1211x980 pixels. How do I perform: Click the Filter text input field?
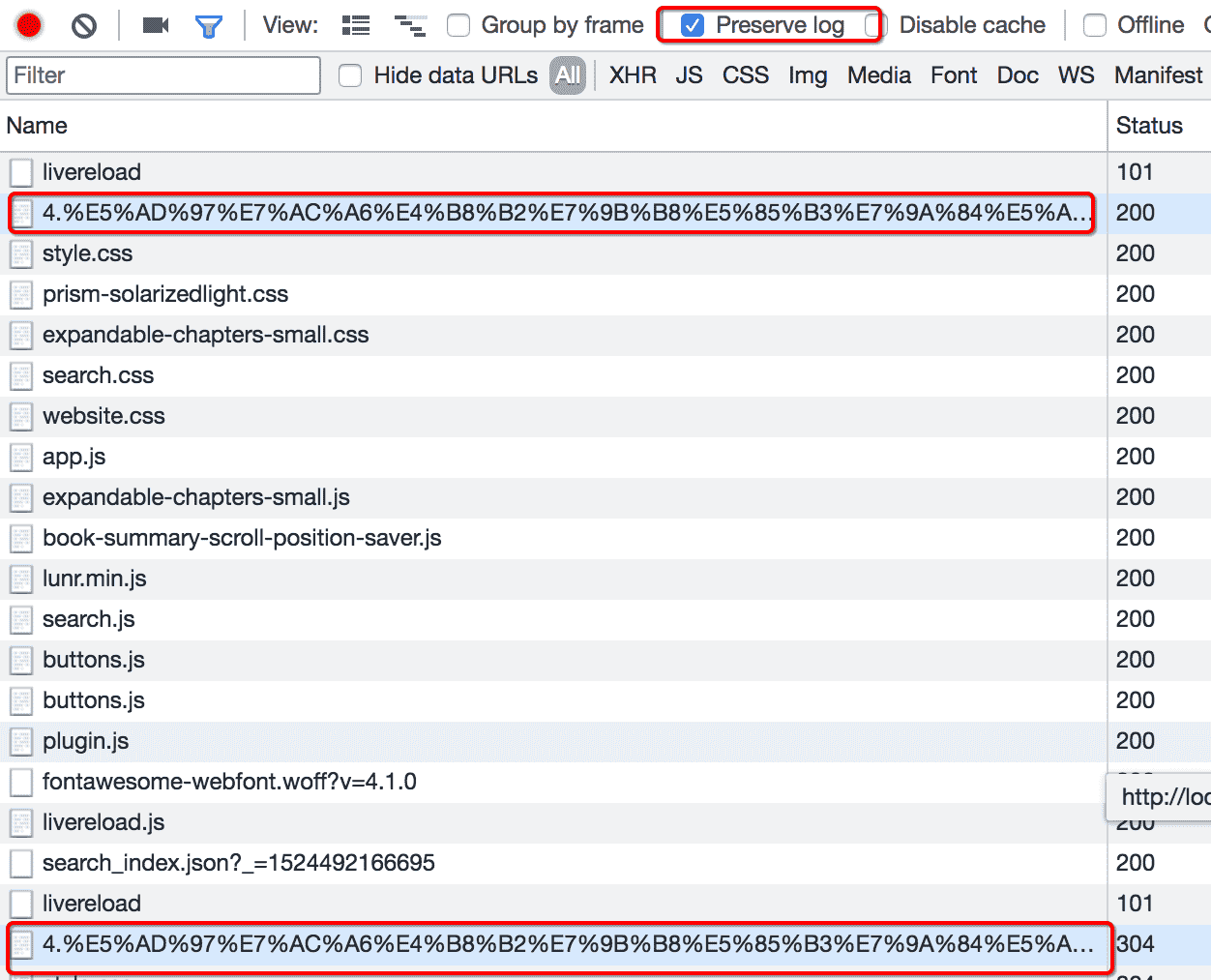tap(163, 75)
